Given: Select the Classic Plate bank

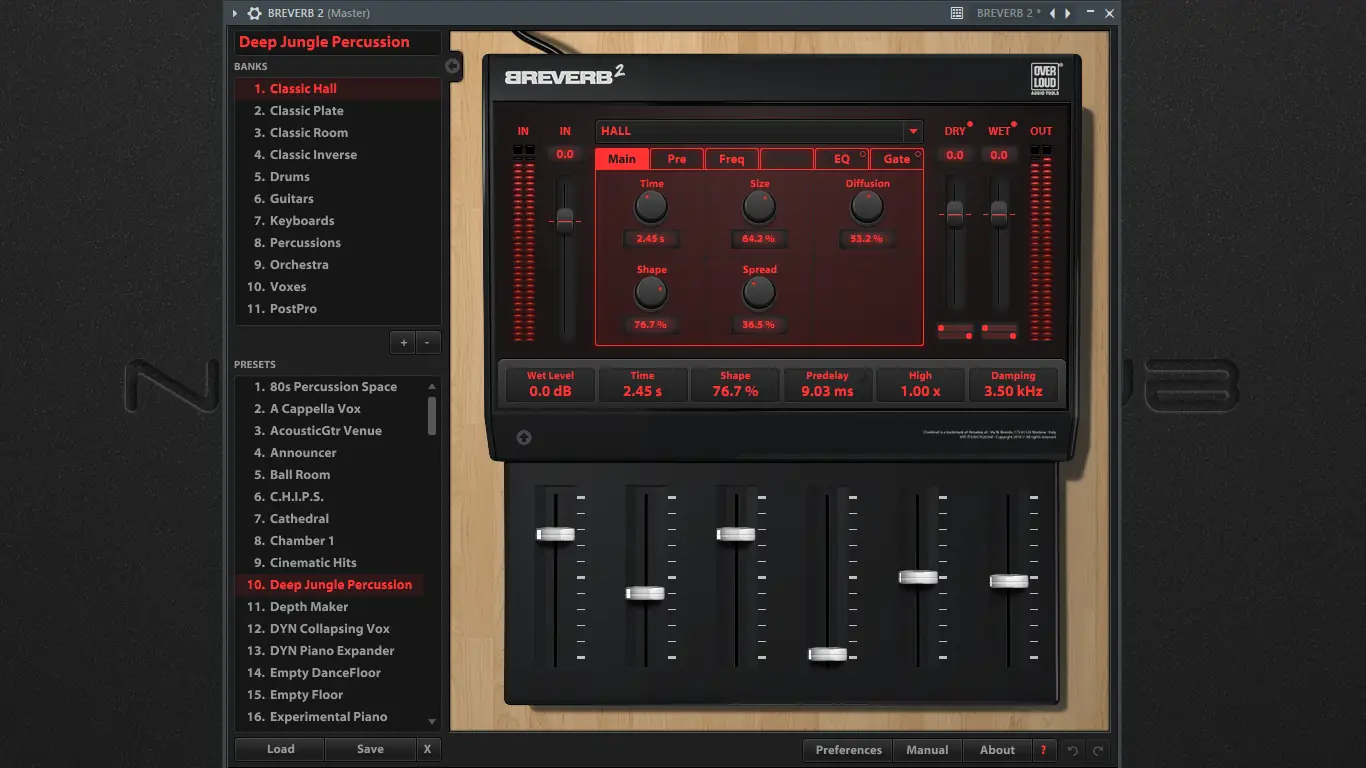Looking at the screenshot, I should coord(338,111).
